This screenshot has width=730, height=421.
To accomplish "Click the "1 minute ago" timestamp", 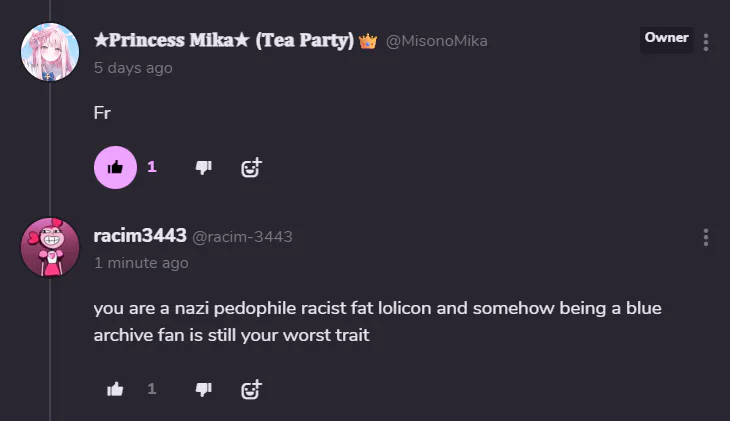I will [x=141, y=263].
